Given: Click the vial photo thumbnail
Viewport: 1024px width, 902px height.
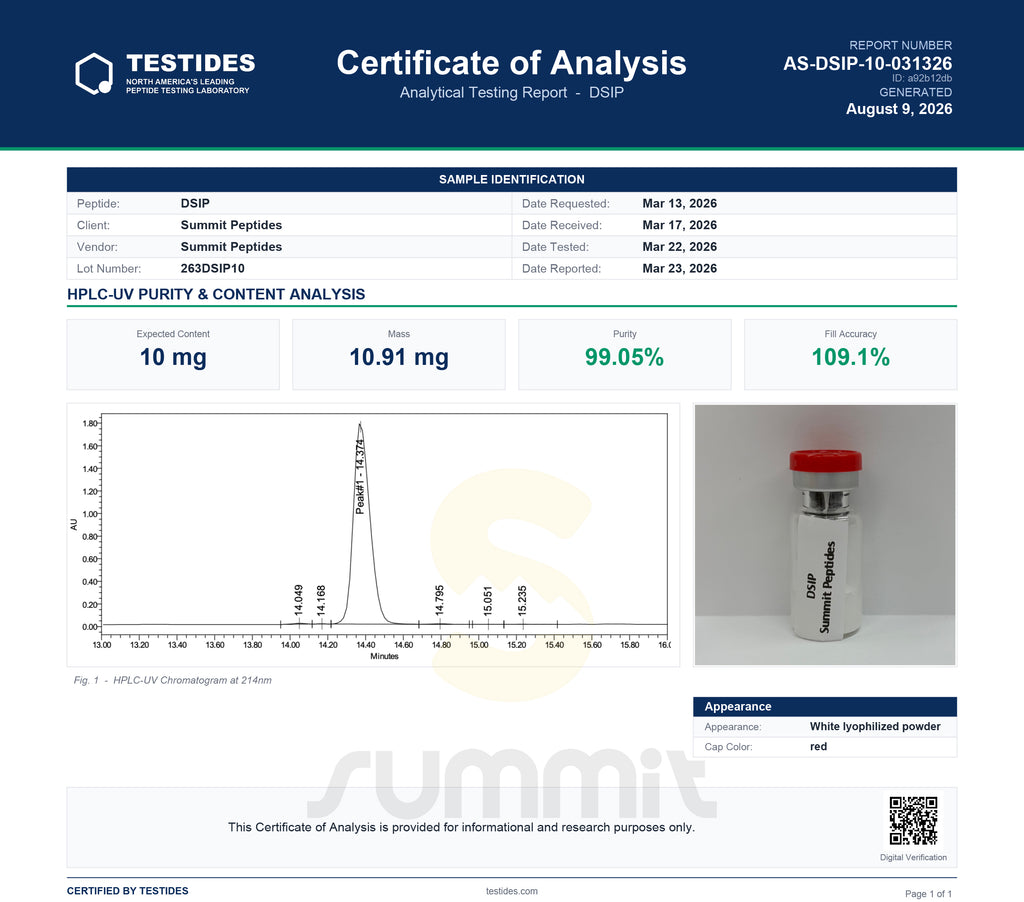Looking at the screenshot, I should click(825, 535).
